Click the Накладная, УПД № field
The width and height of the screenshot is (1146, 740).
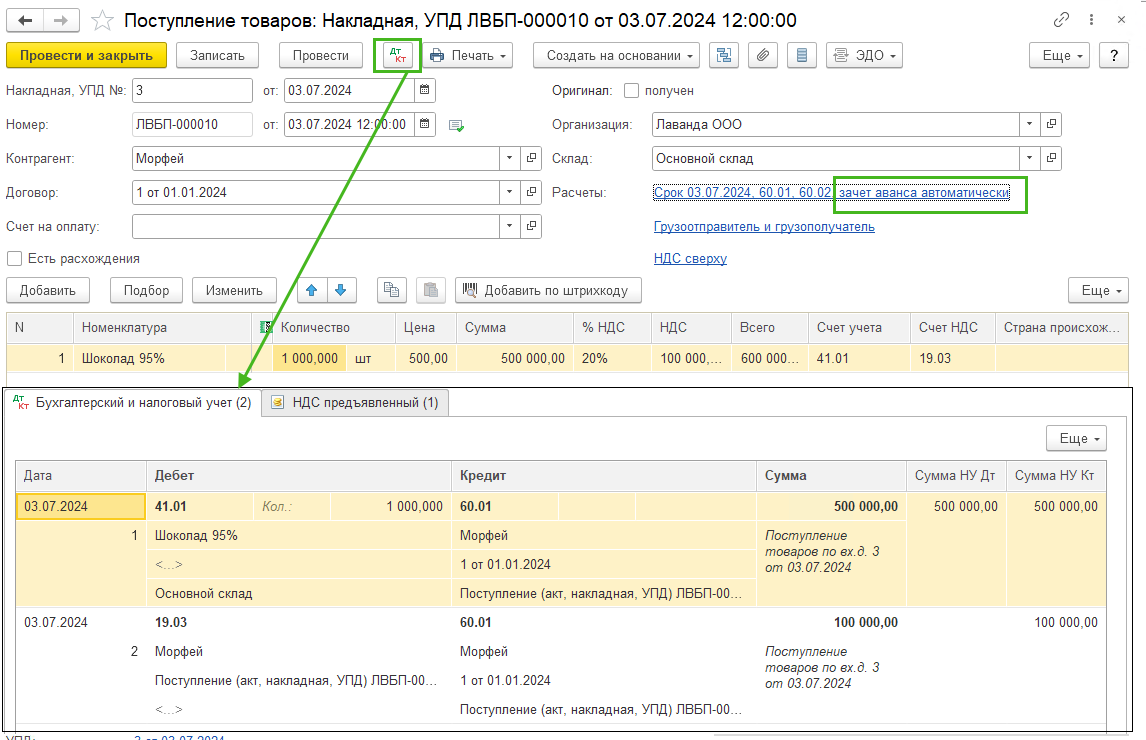coord(192,91)
